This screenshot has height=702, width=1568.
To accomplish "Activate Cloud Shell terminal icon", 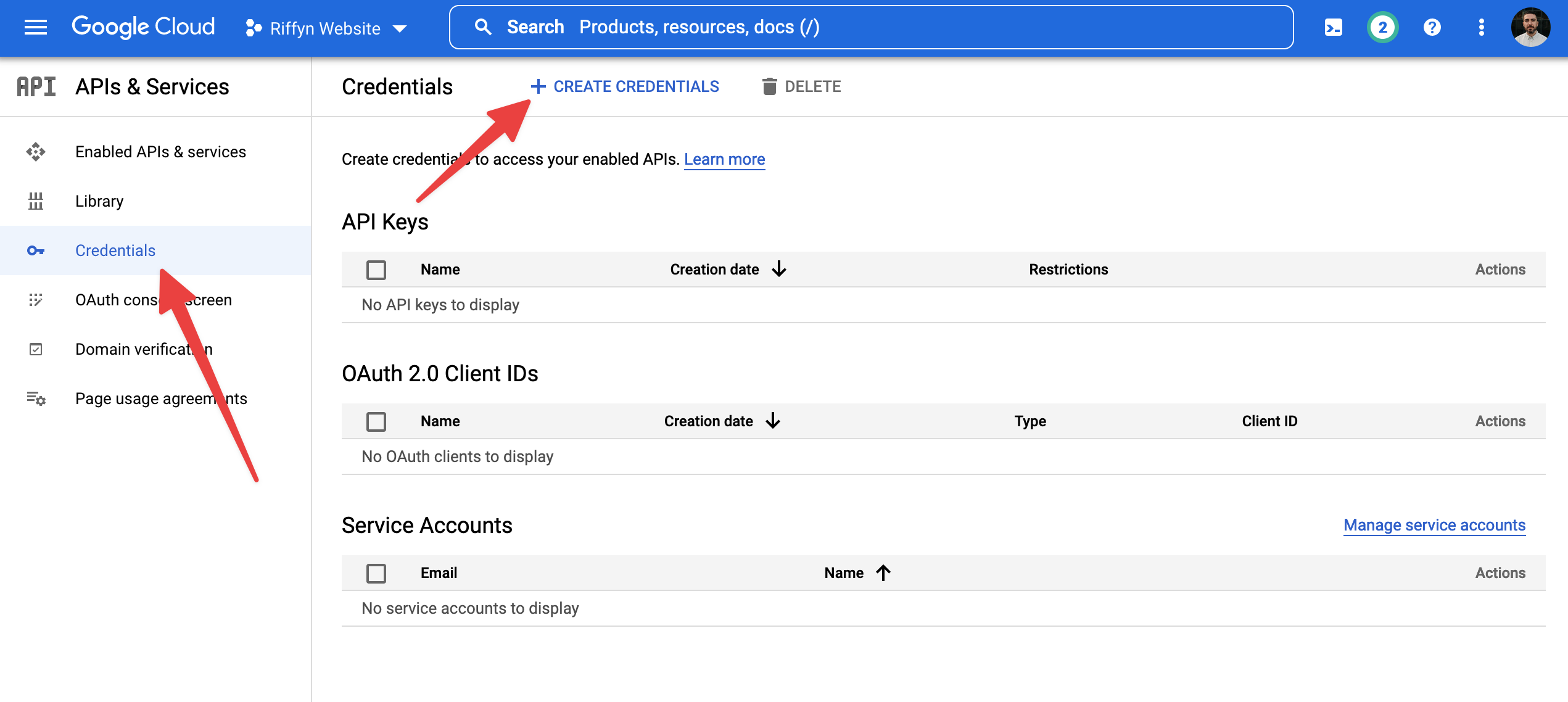I will click(1333, 27).
